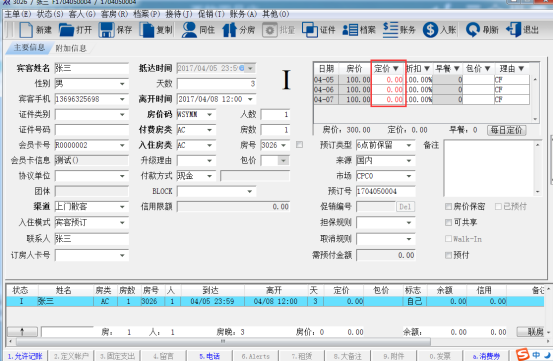
Task: Open the 客房(R) menu
Action: [114, 14]
